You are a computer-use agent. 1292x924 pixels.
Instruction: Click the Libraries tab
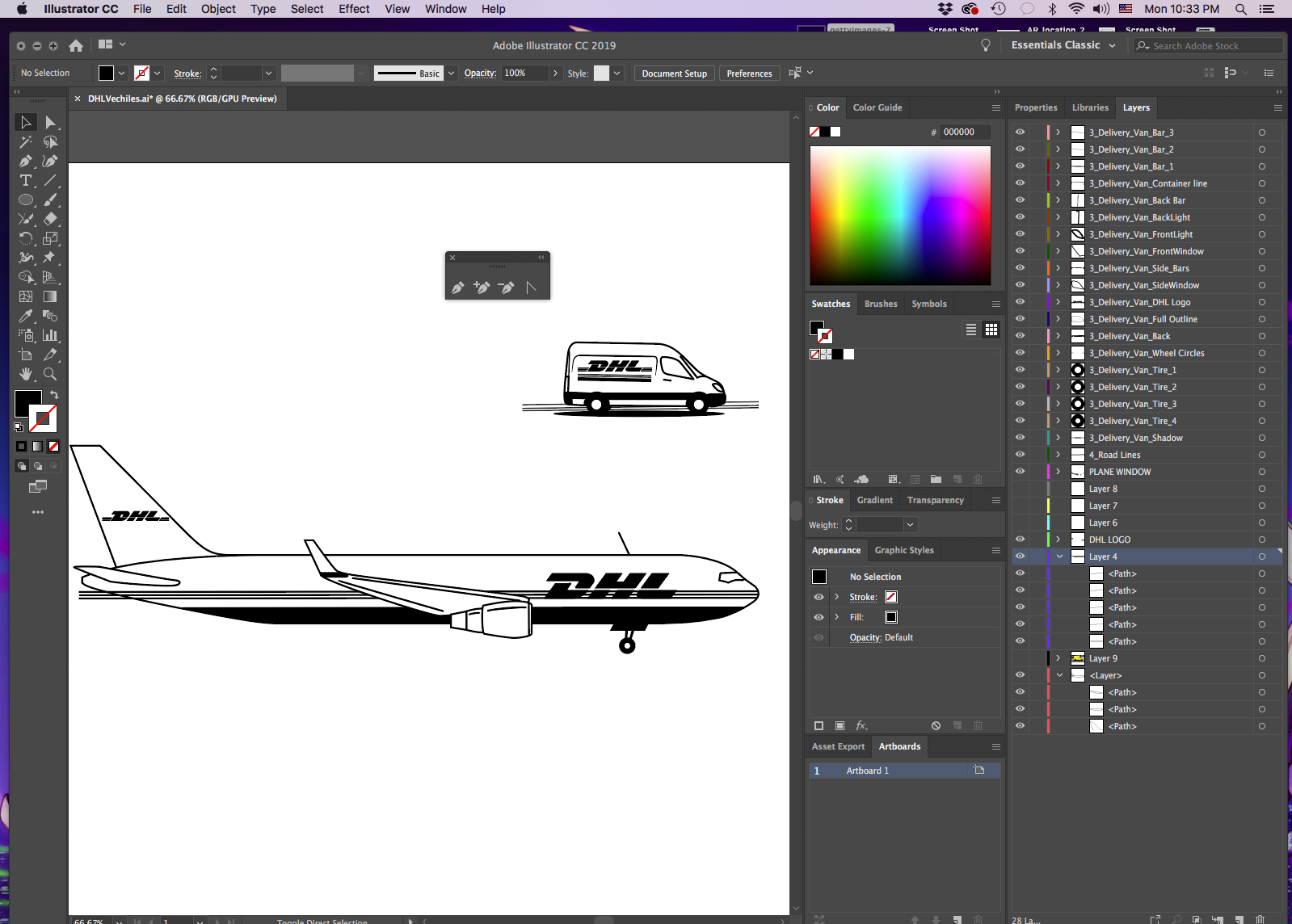tap(1090, 107)
